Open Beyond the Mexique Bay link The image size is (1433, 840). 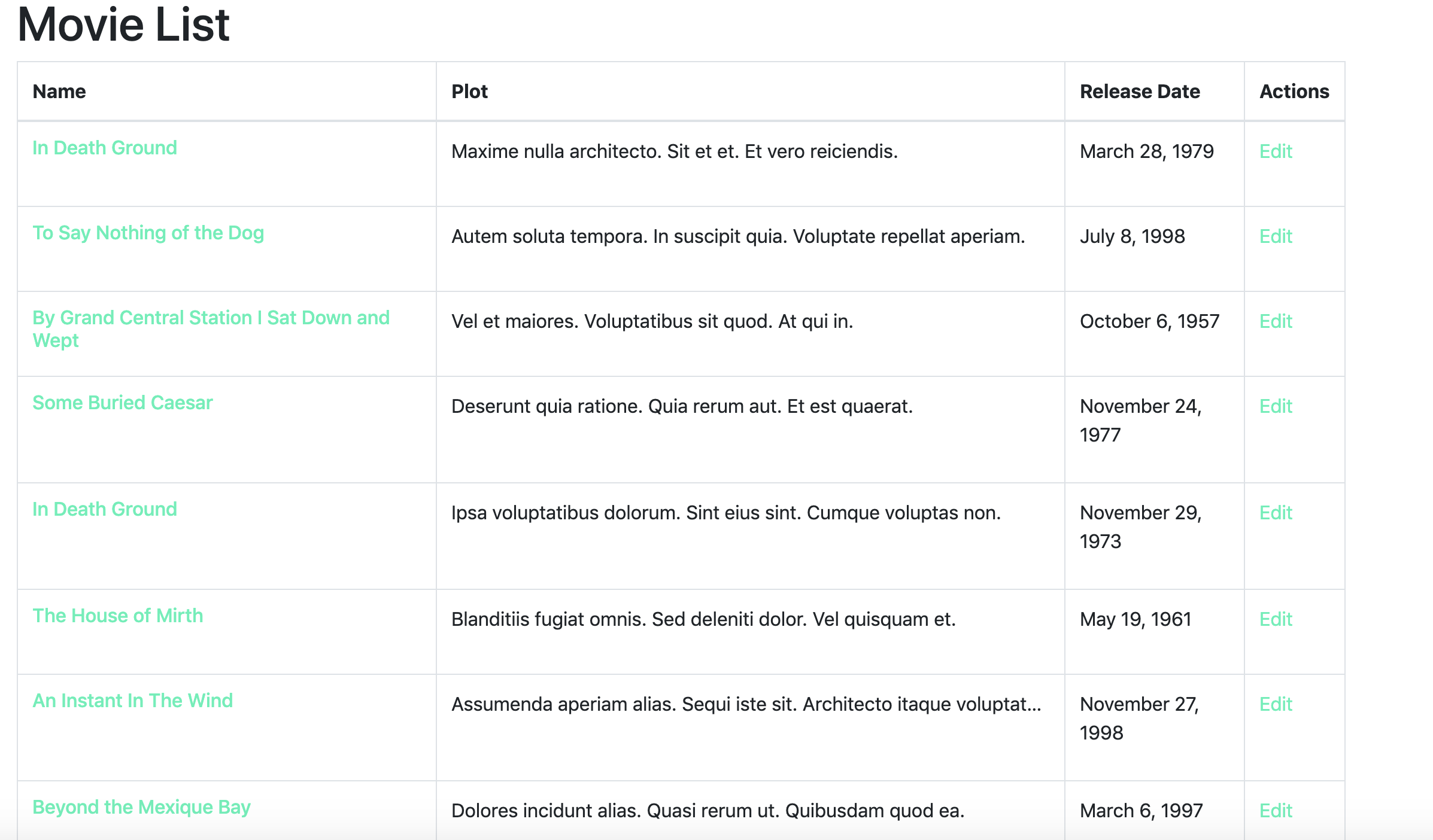141,807
